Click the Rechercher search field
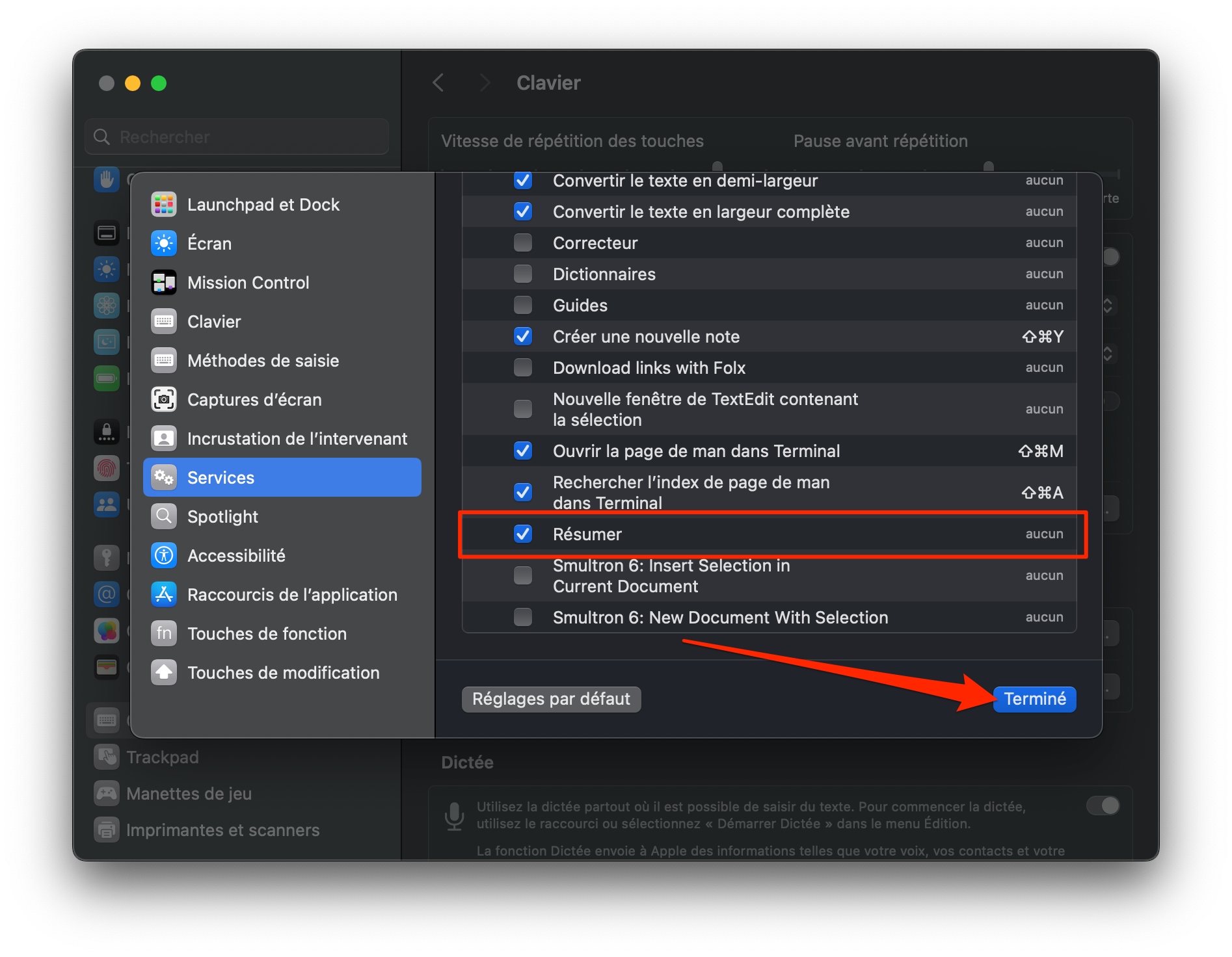The width and height of the screenshot is (1232, 957). click(237, 137)
